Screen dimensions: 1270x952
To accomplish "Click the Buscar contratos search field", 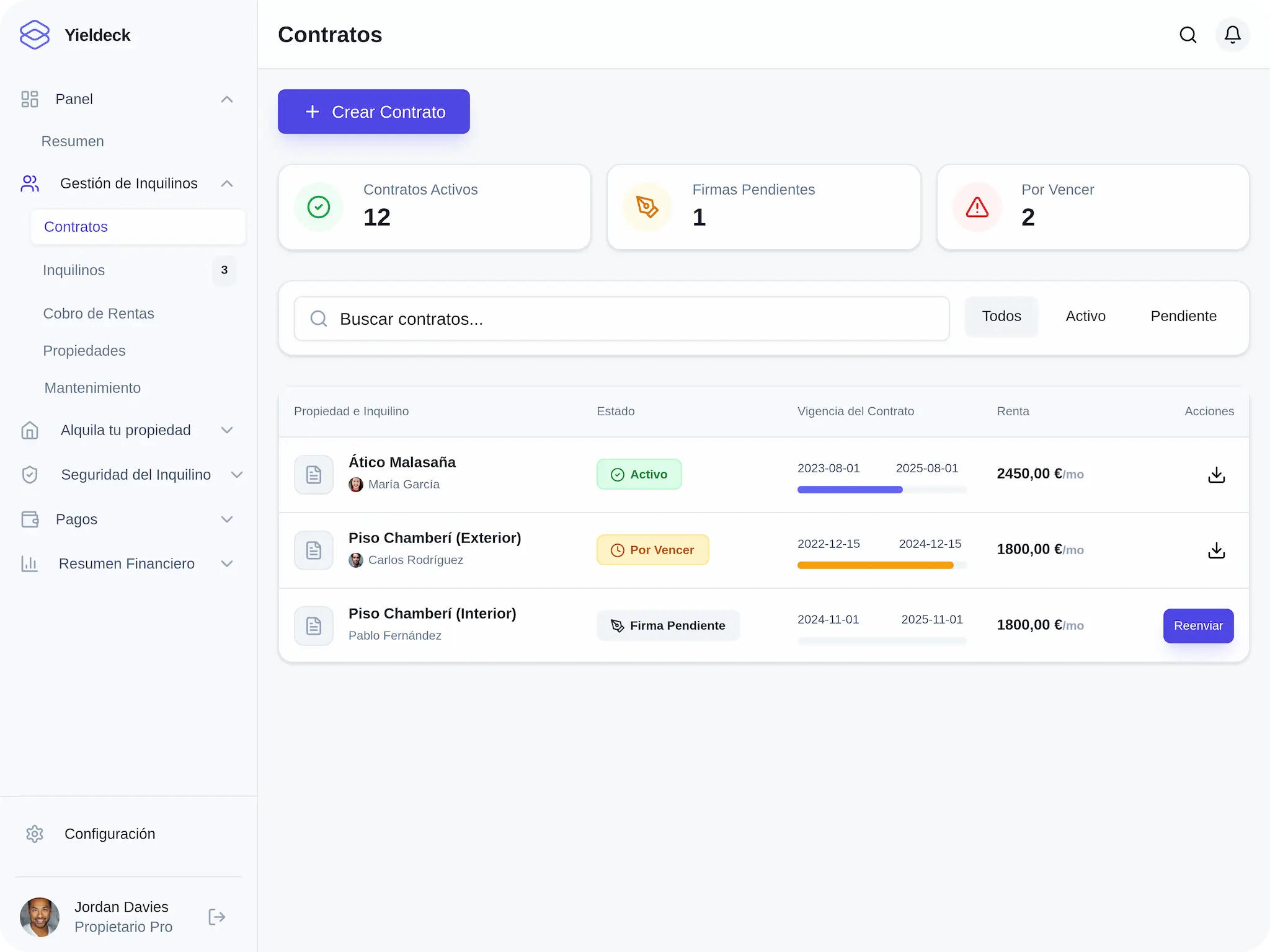I will [620, 319].
